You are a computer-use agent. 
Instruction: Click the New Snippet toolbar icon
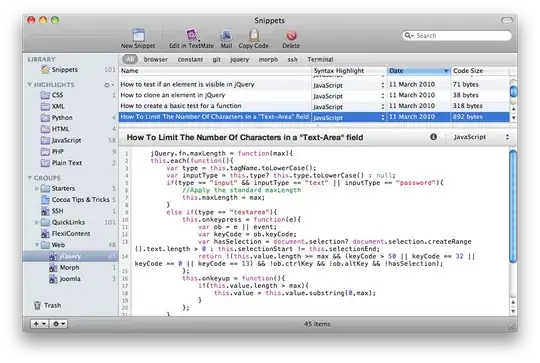click(x=138, y=35)
